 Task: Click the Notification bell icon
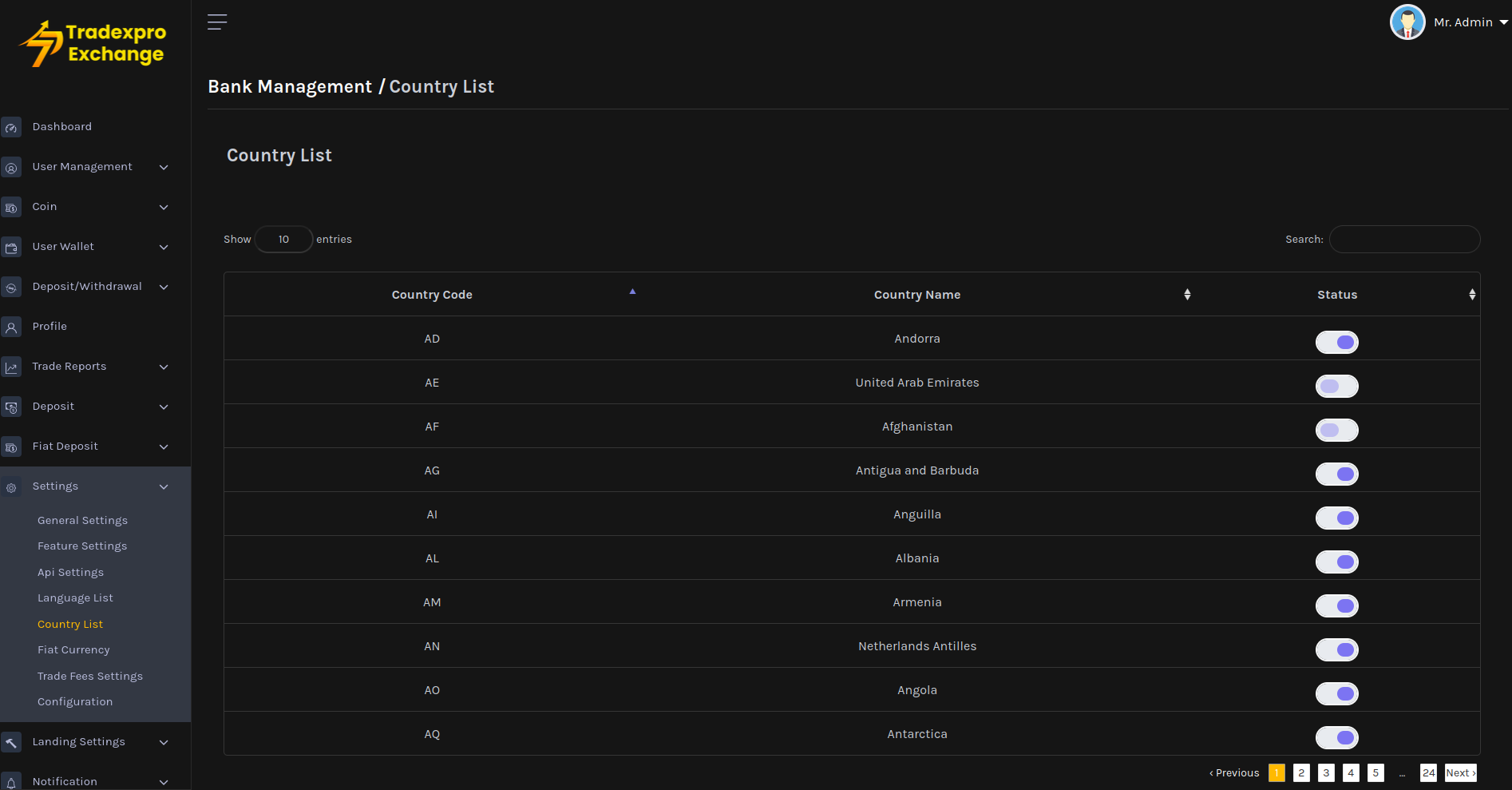click(x=11, y=783)
